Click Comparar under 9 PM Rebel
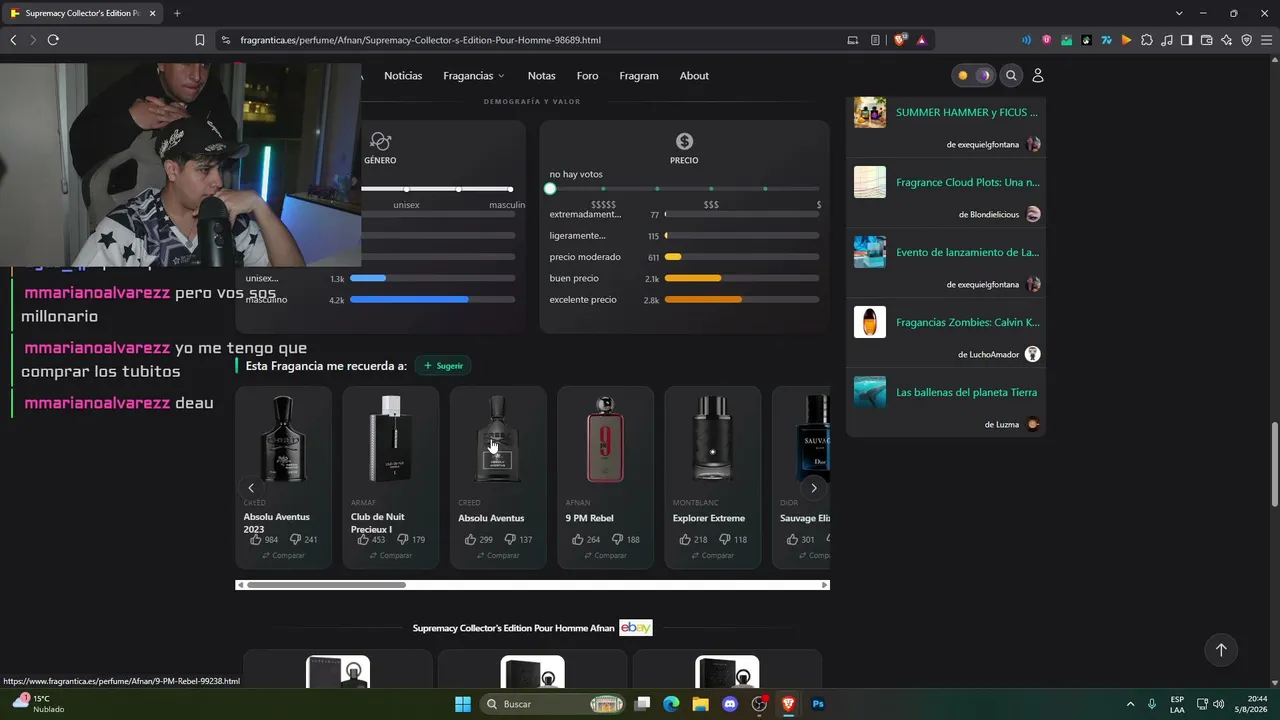Viewport: 1280px width, 720px height. (x=605, y=555)
